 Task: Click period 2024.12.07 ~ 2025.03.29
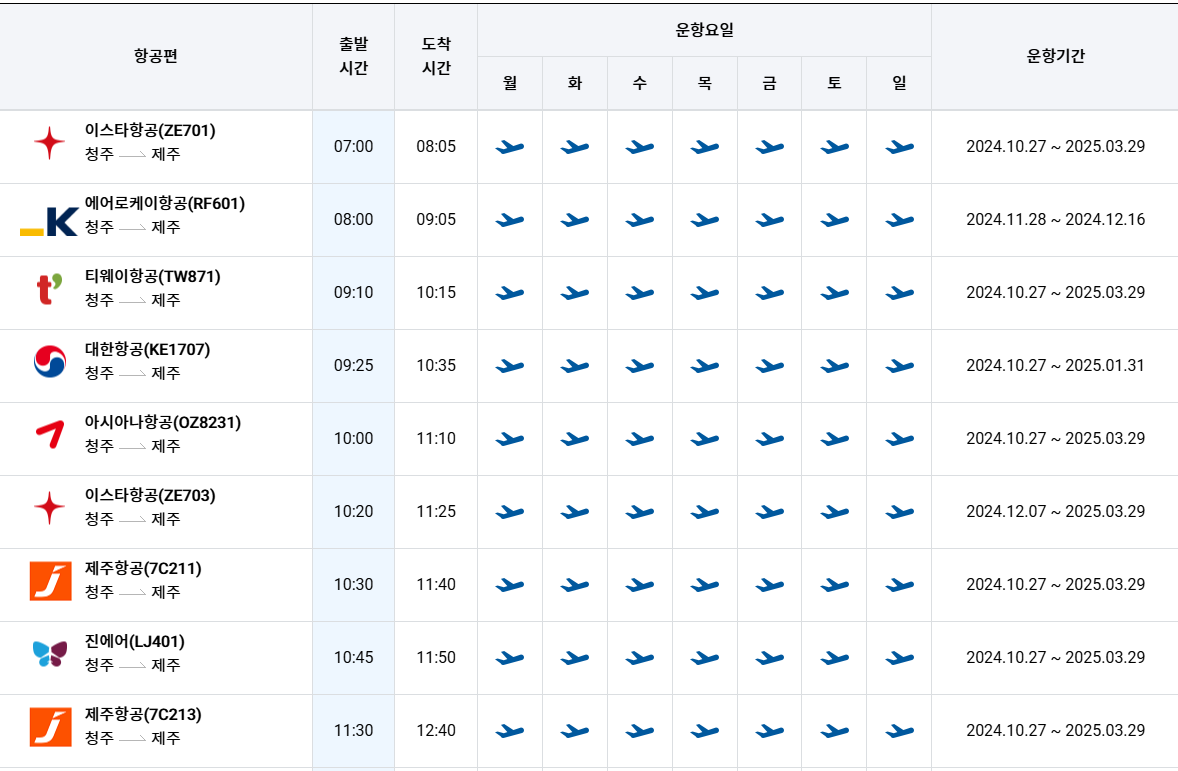1056,511
